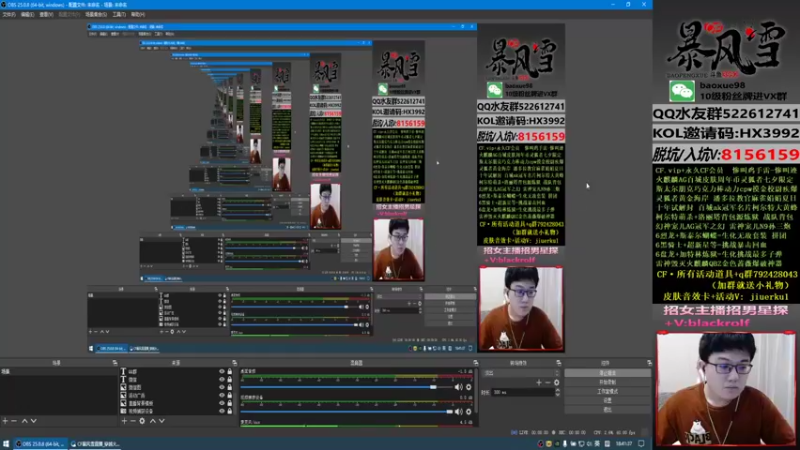Image resolution: width=800 pixels, height=450 pixels.
Task: Unlock the top text source lock icon
Action: click(x=230, y=372)
